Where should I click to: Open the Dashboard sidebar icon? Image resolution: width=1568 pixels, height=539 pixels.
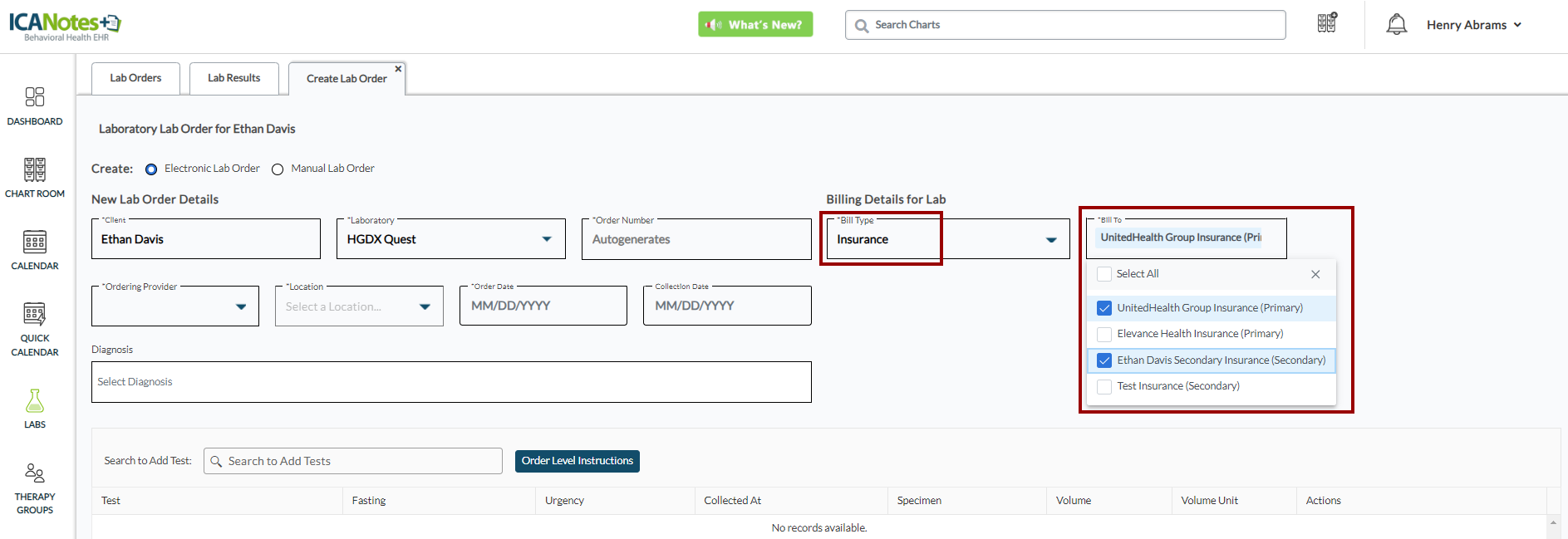click(35, 97)
